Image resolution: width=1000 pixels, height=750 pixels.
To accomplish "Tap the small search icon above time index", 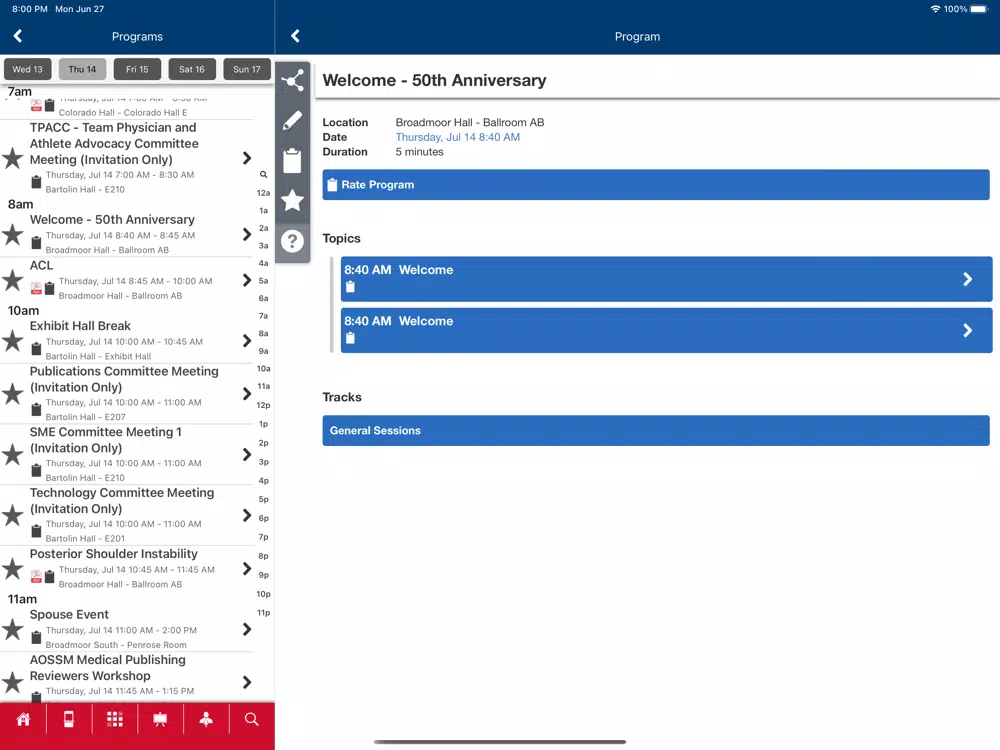I will [263, 174].
